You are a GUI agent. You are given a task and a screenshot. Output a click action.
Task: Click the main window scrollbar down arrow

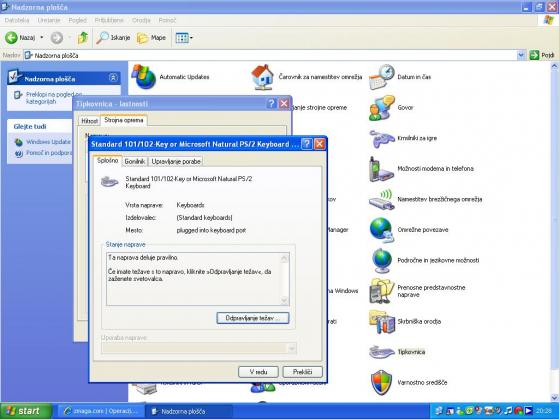pyautogui.click(x=554, y=398)
